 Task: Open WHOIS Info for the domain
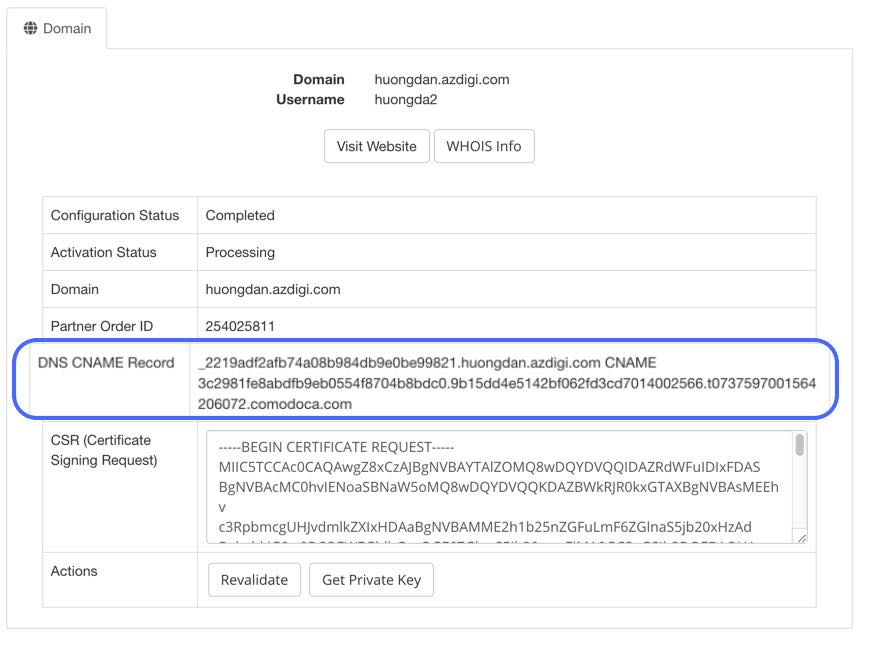click(x=483, y=146)
